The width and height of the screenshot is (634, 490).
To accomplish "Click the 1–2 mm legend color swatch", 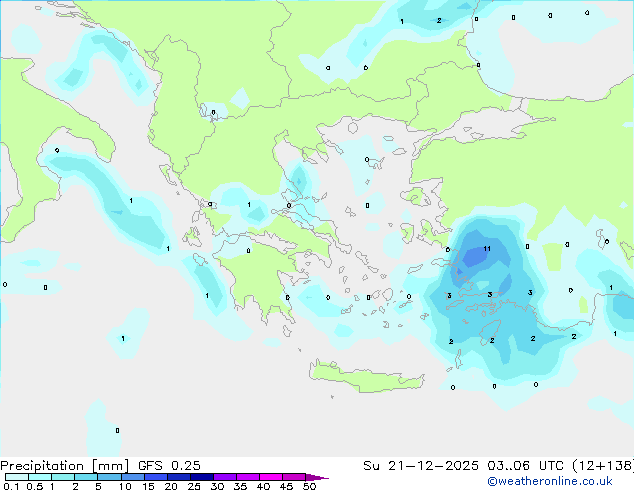I will tap(63, 477).
